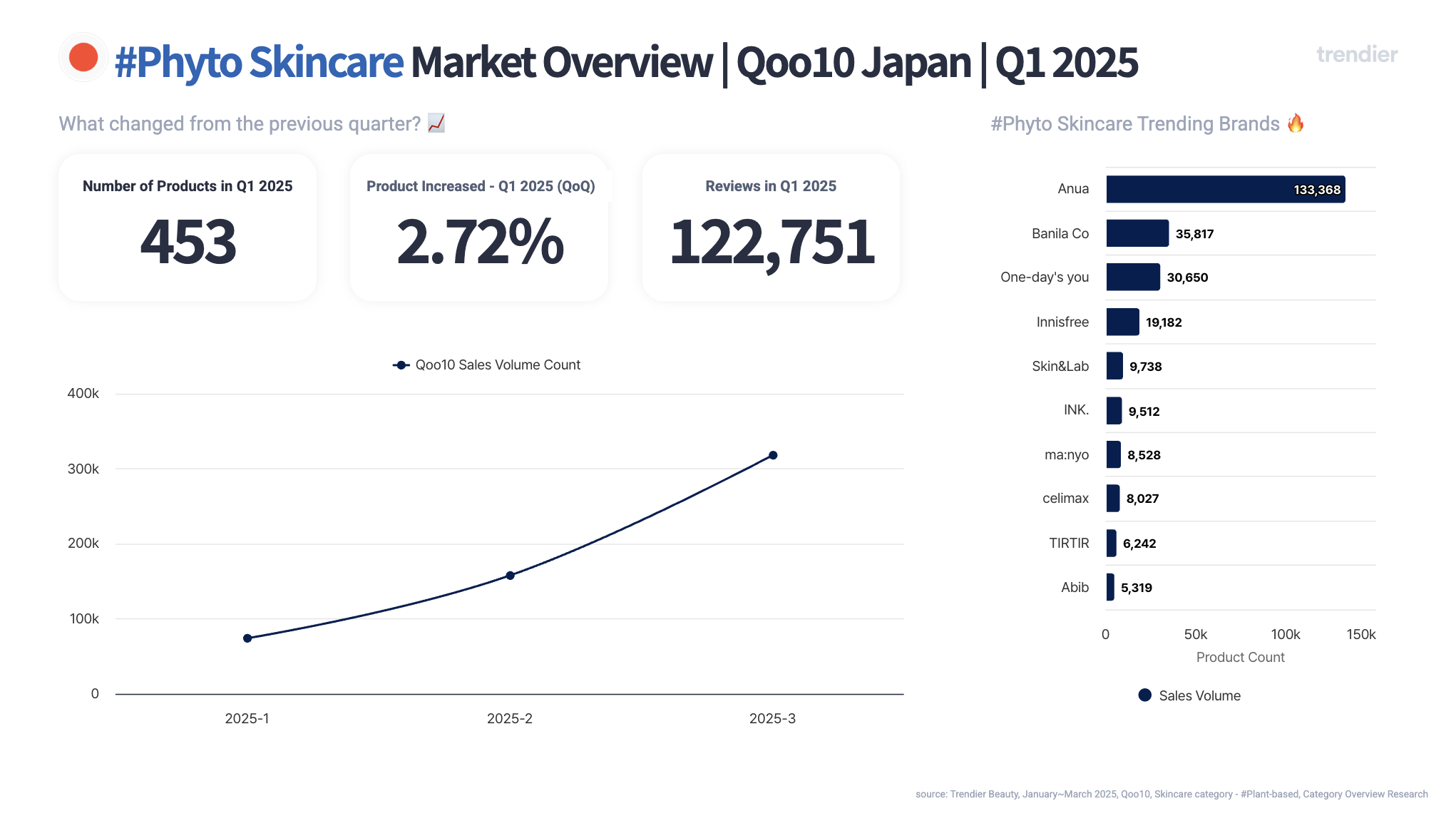Click the 'Product Increased - Q1 2025 (QoQ)' label
The height and width of the screenshot is (816, 1456).
[481, 186]
